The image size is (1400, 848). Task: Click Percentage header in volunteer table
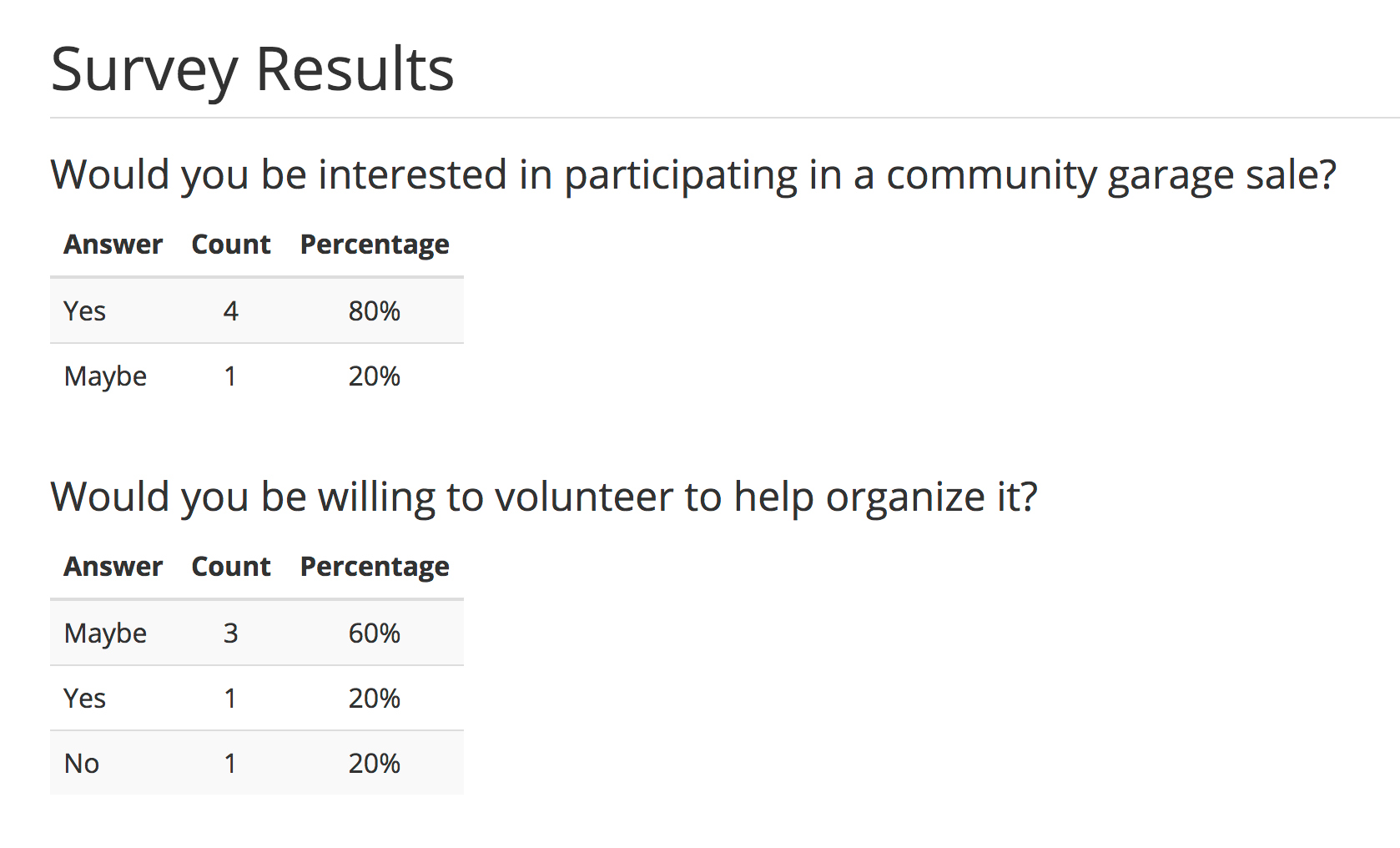coord(375,567)
